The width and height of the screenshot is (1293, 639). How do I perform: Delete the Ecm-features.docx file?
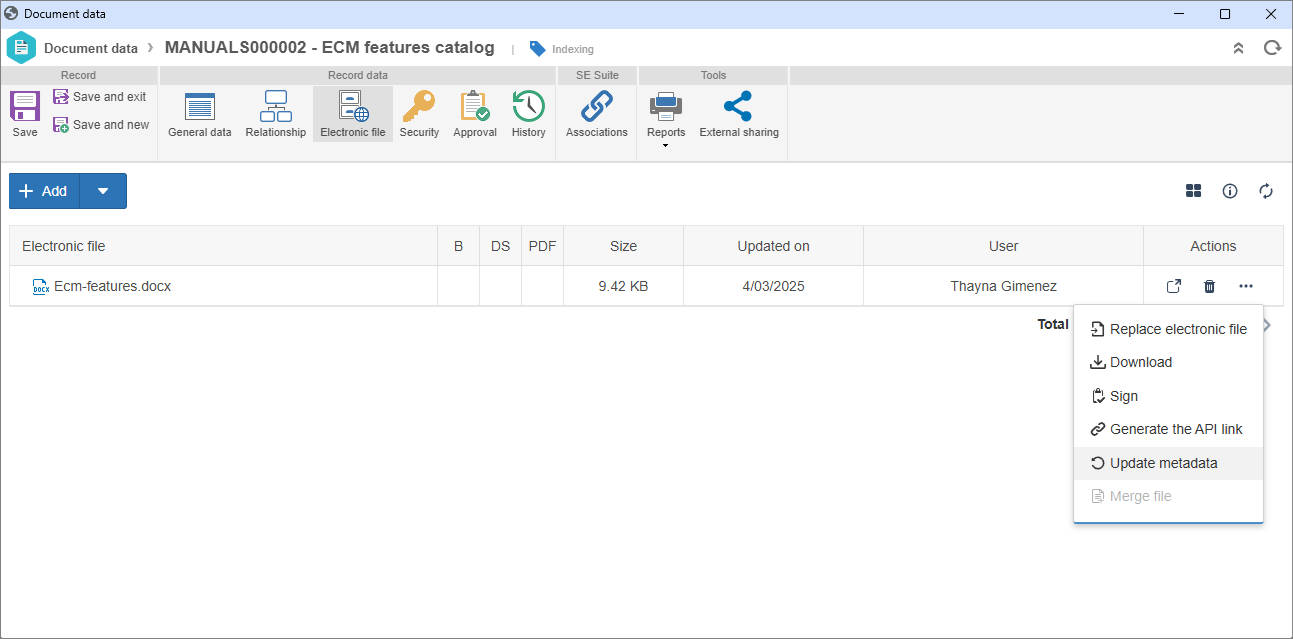click(x=1209, y=287)
